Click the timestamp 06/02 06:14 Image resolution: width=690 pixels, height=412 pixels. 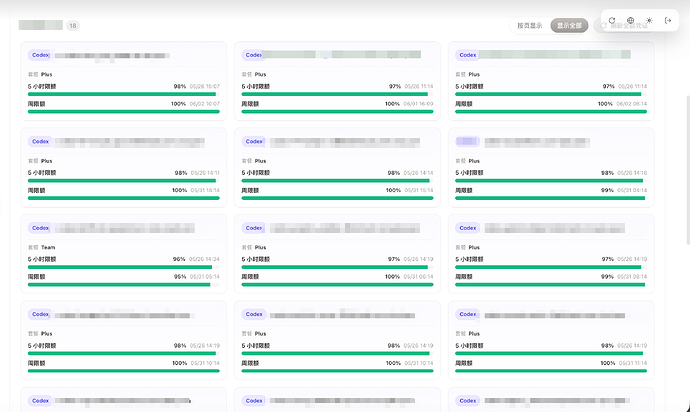pyautogui.click(x=632, y=104)
